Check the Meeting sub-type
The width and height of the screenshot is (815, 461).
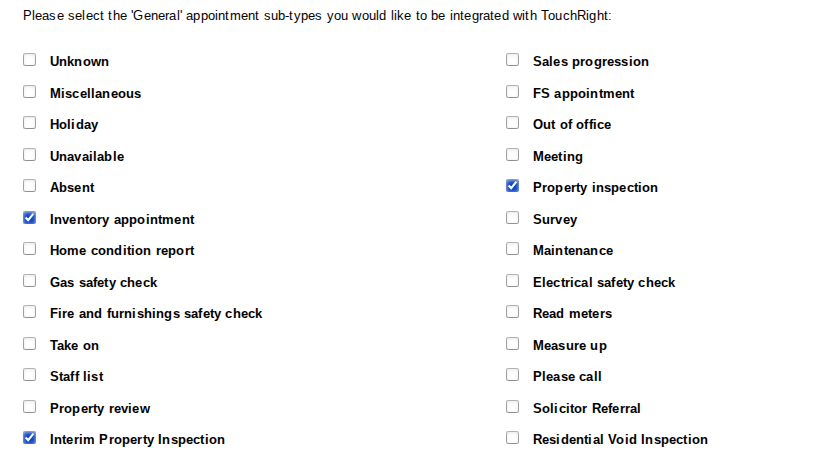point(512,155)
